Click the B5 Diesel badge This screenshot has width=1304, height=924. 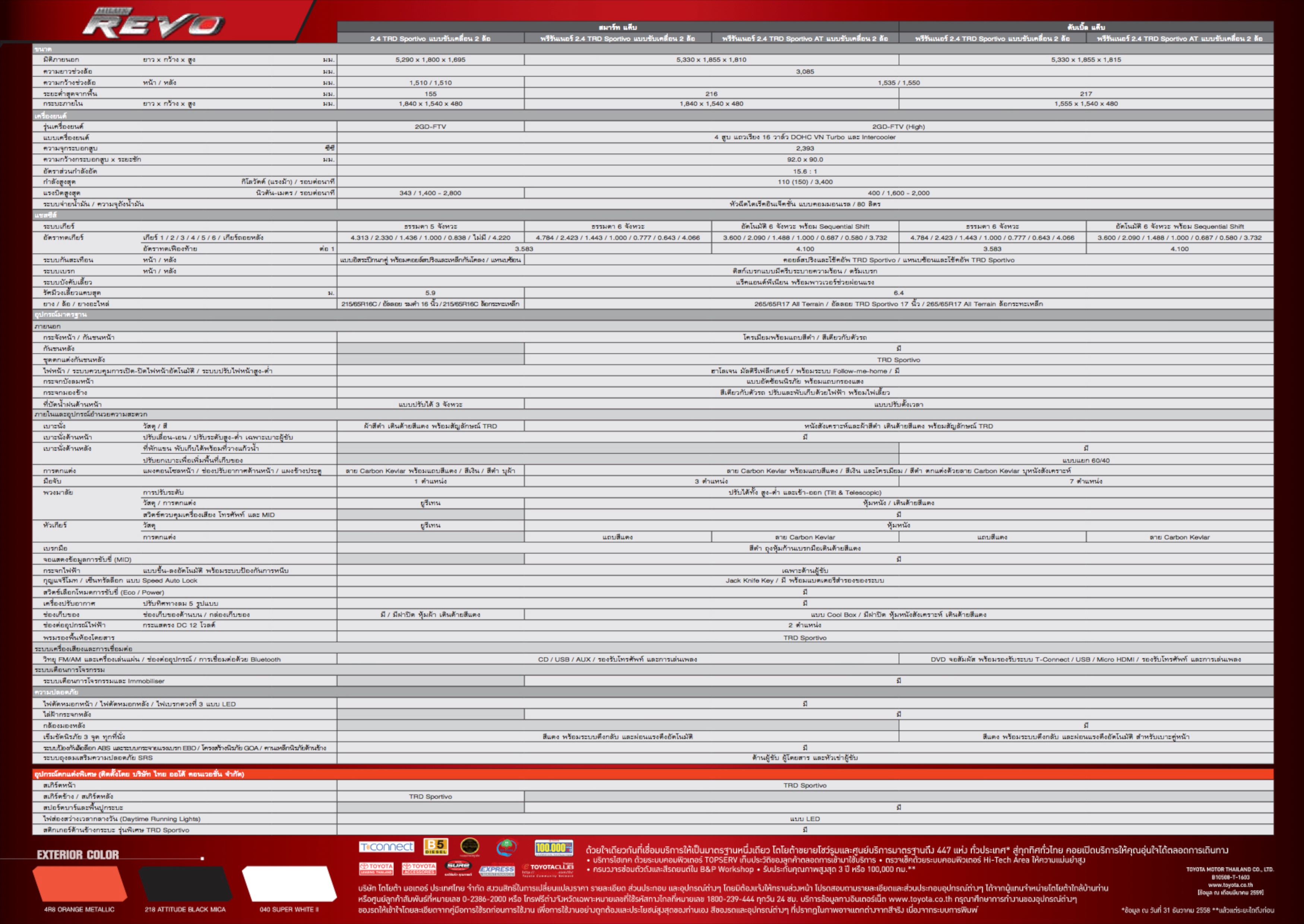[435, 847]
